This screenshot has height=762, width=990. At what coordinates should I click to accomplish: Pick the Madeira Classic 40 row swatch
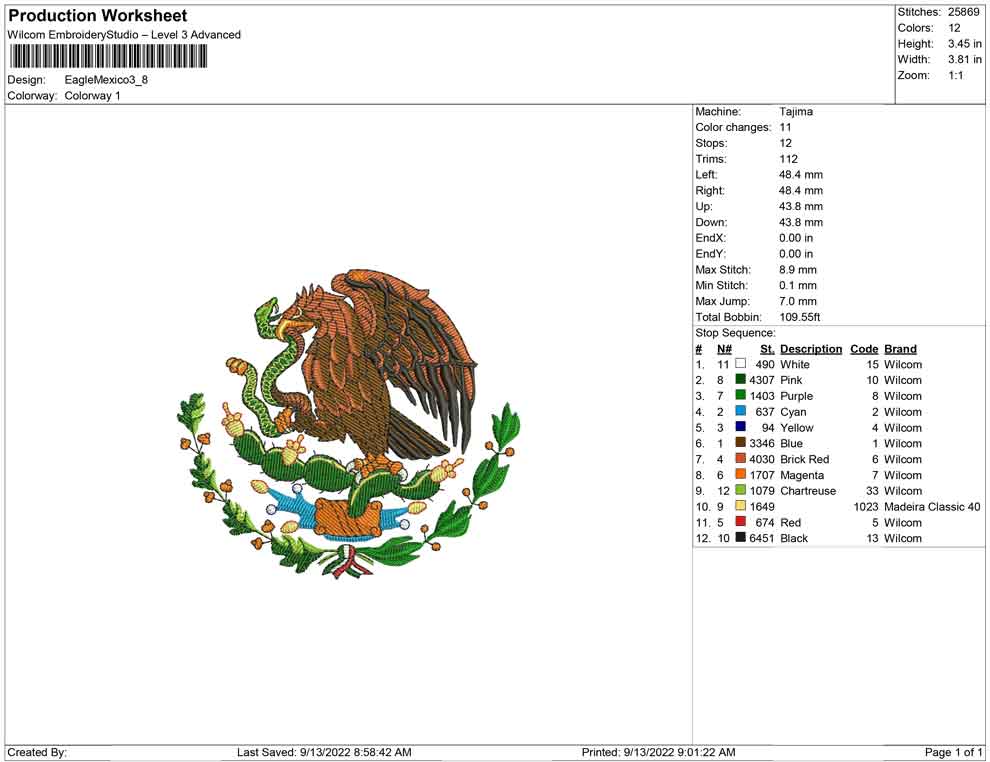741,506
